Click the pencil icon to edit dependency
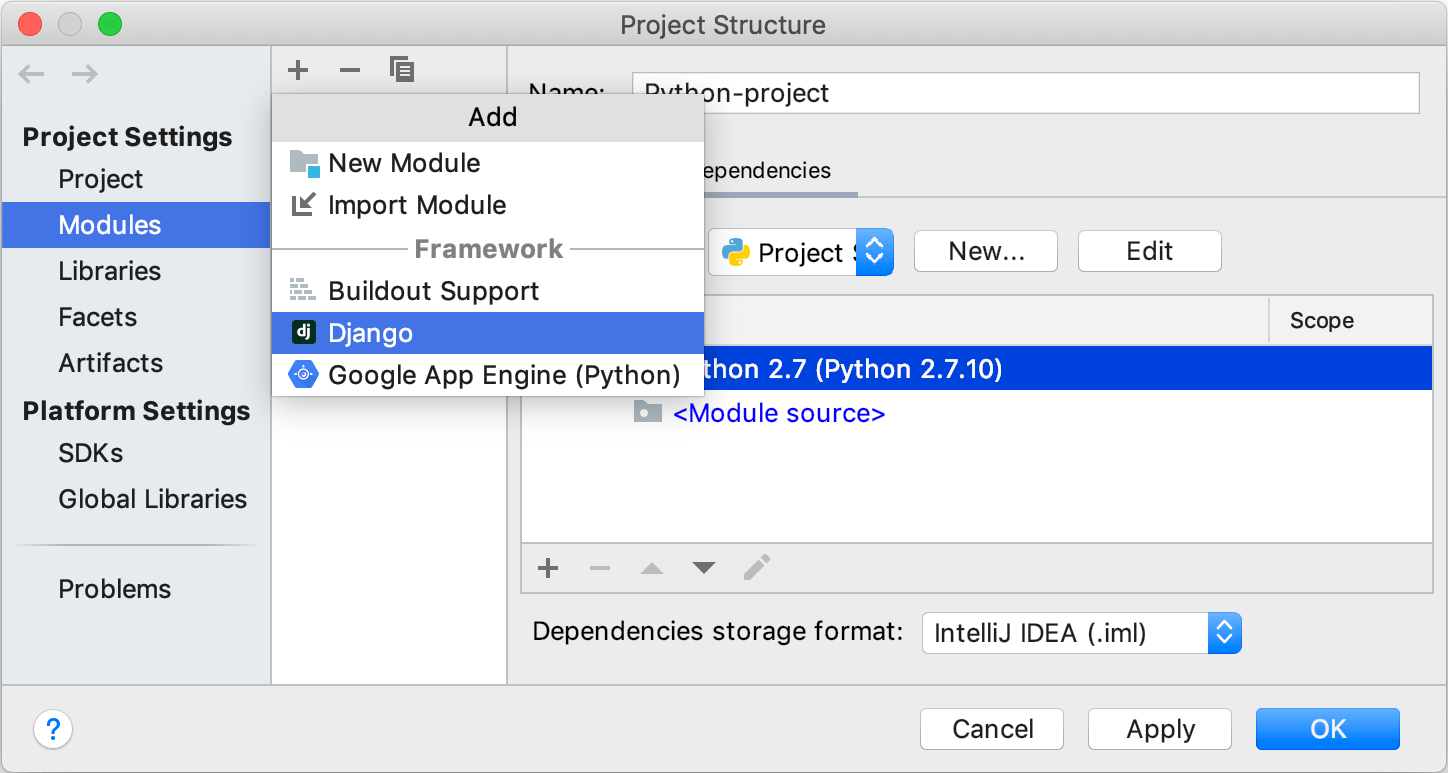 (x=756, y=568)
